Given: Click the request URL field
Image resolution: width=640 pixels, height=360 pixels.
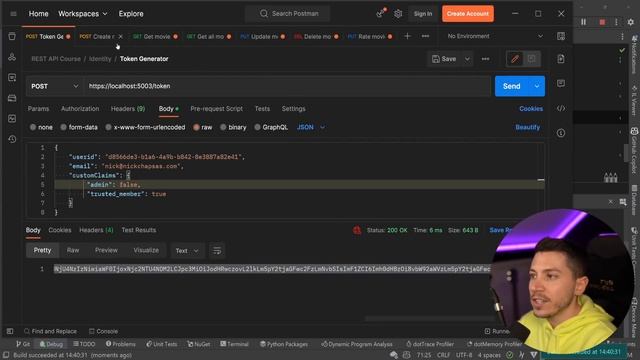Looking at the screenshot, I should pyautogui.click(x=287, y=86).
